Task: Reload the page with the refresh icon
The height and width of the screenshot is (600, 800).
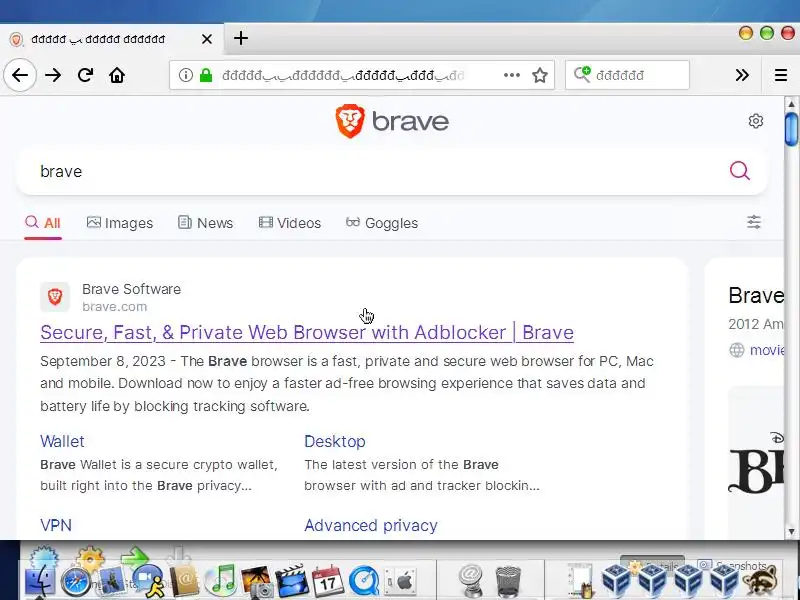Action: point(85,76)
